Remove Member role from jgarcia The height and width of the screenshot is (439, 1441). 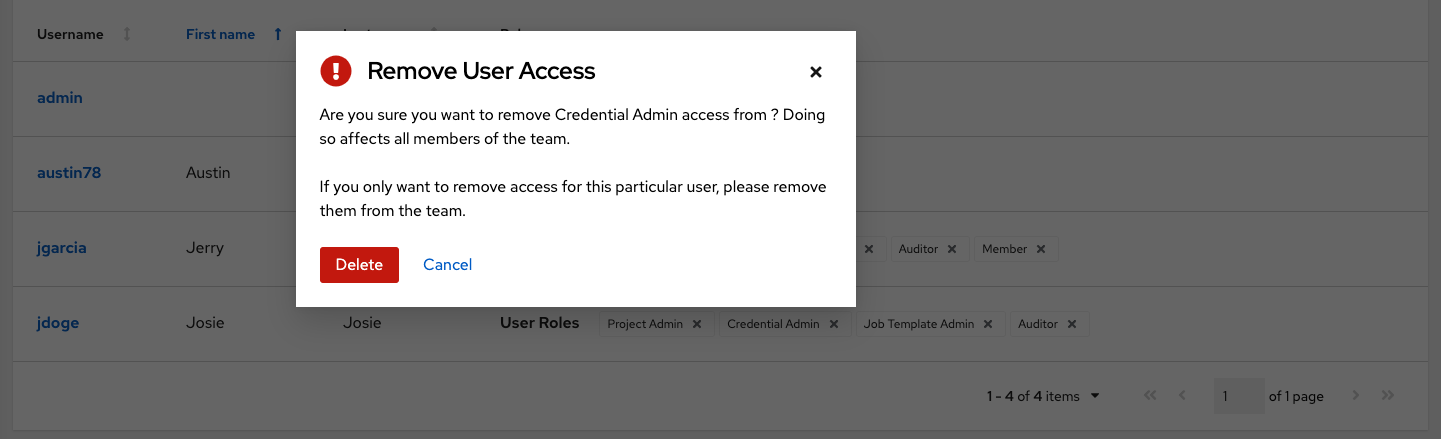point(1041,249)
